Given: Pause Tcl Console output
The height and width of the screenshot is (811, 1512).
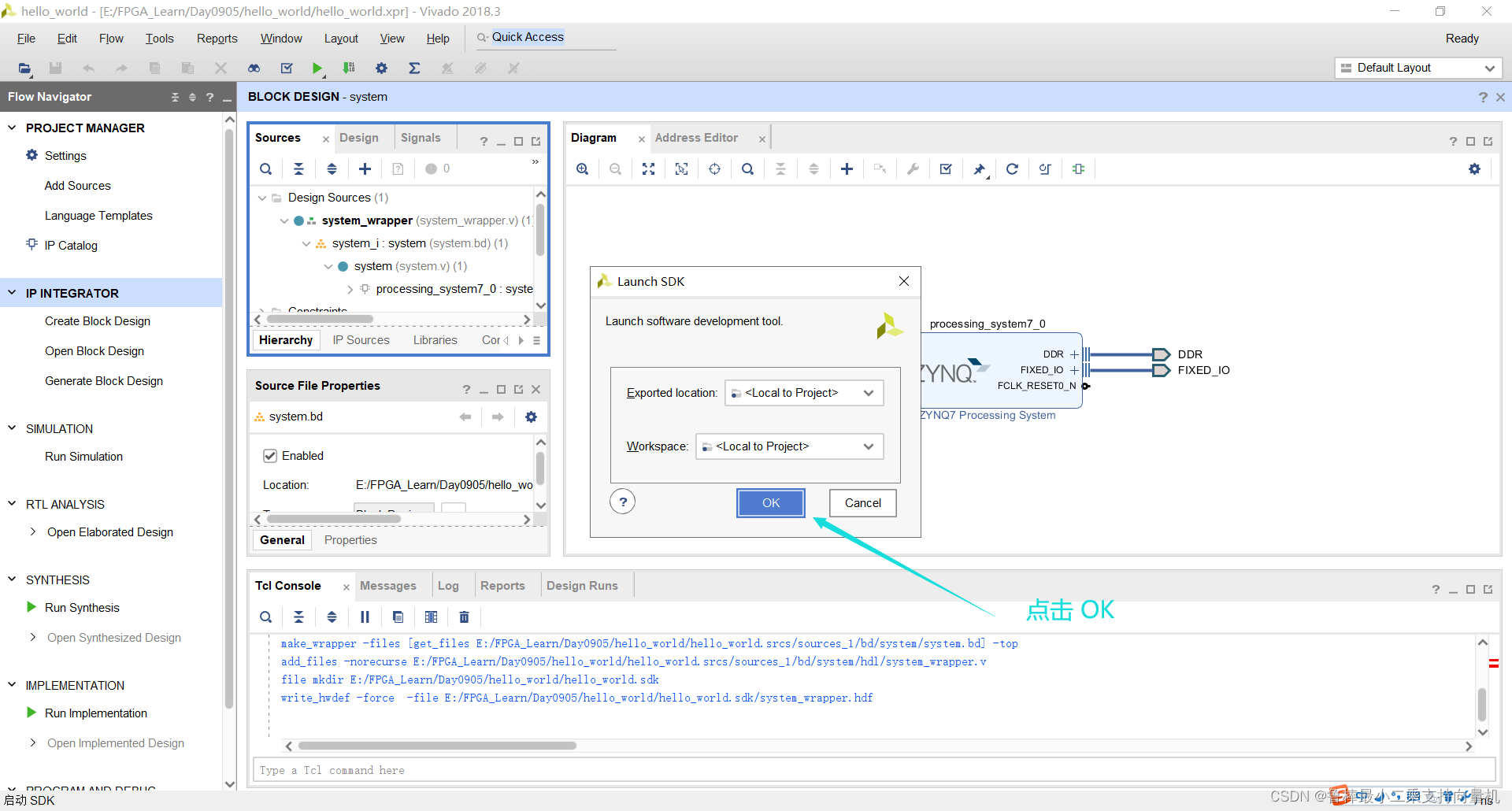Looking at the screenshot, I should point(365,617).
